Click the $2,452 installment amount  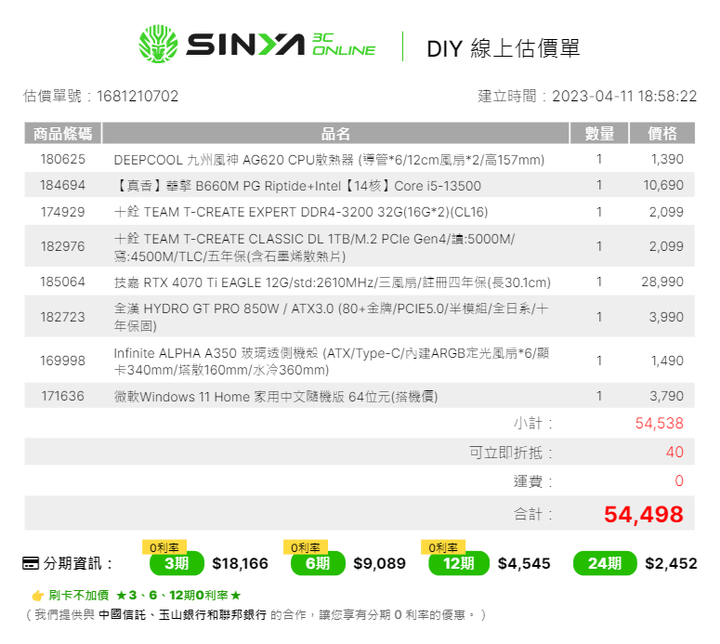click(x=671, y=564)
